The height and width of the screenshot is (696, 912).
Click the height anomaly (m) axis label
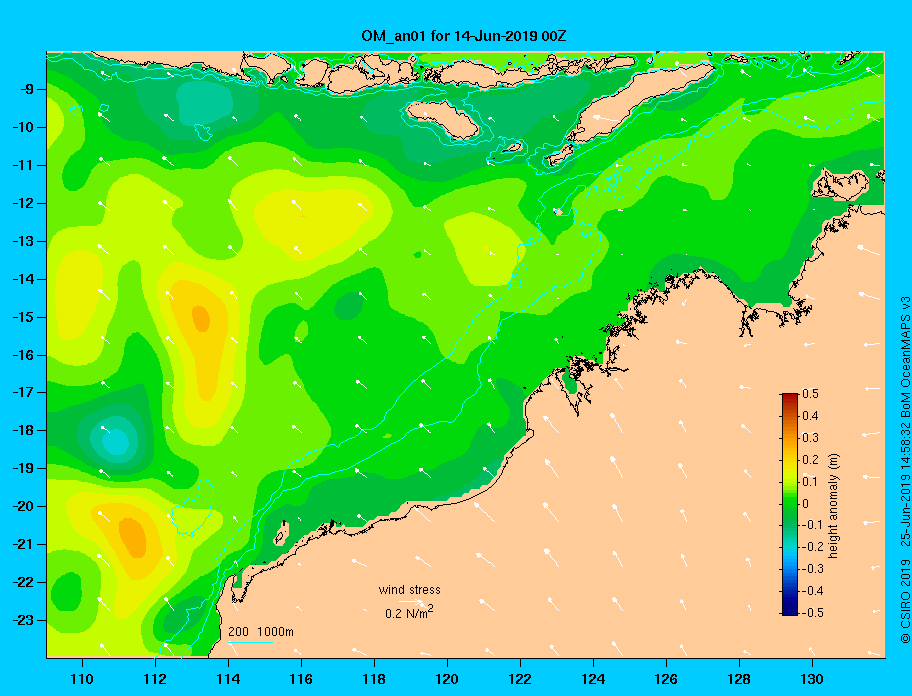833,505
